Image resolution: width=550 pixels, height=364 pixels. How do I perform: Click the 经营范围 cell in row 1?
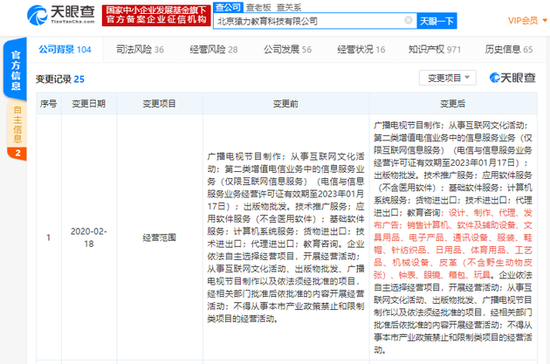pos(159,238)
